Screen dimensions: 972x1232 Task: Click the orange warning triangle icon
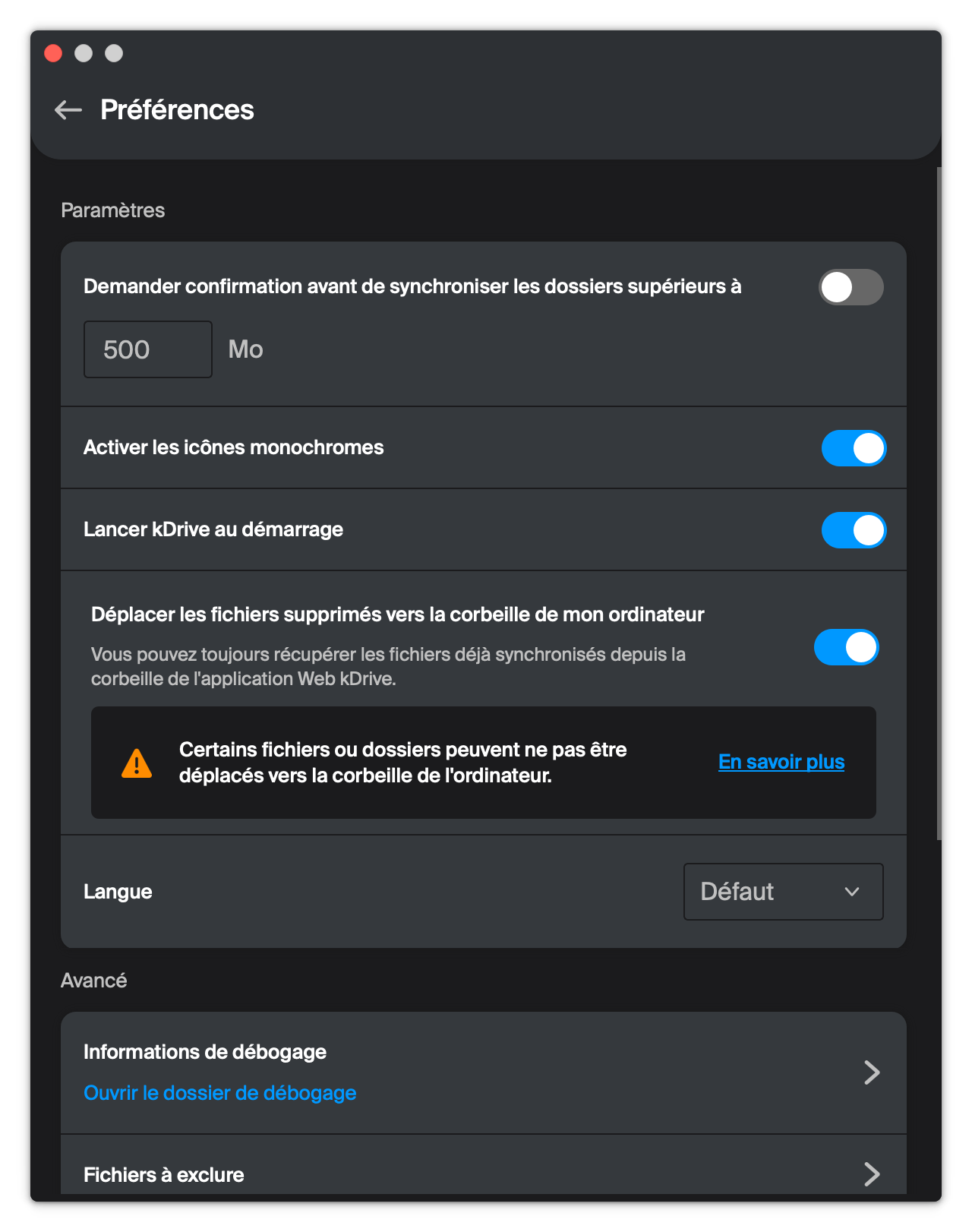137,763
